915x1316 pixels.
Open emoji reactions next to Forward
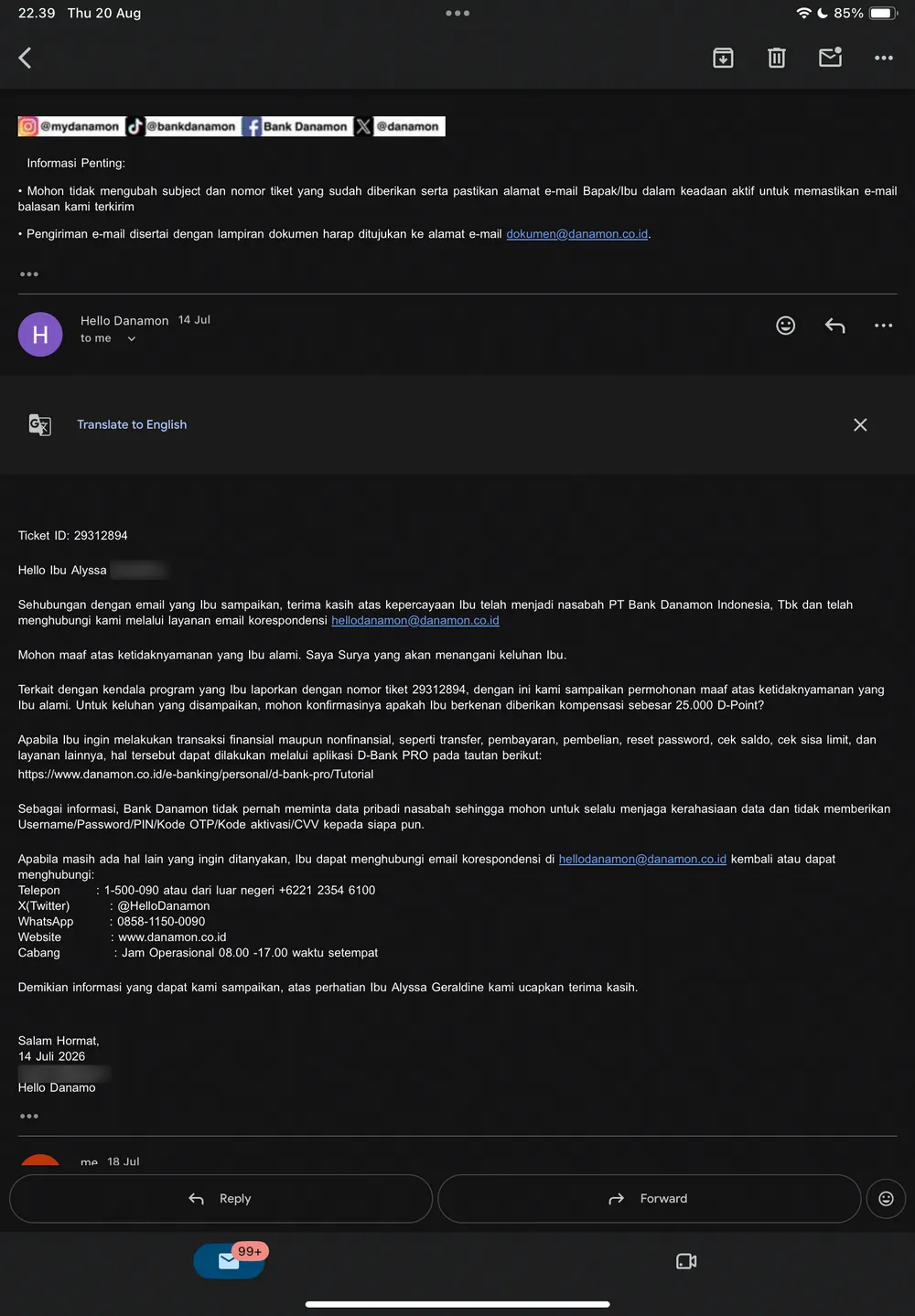(886, 1198)
